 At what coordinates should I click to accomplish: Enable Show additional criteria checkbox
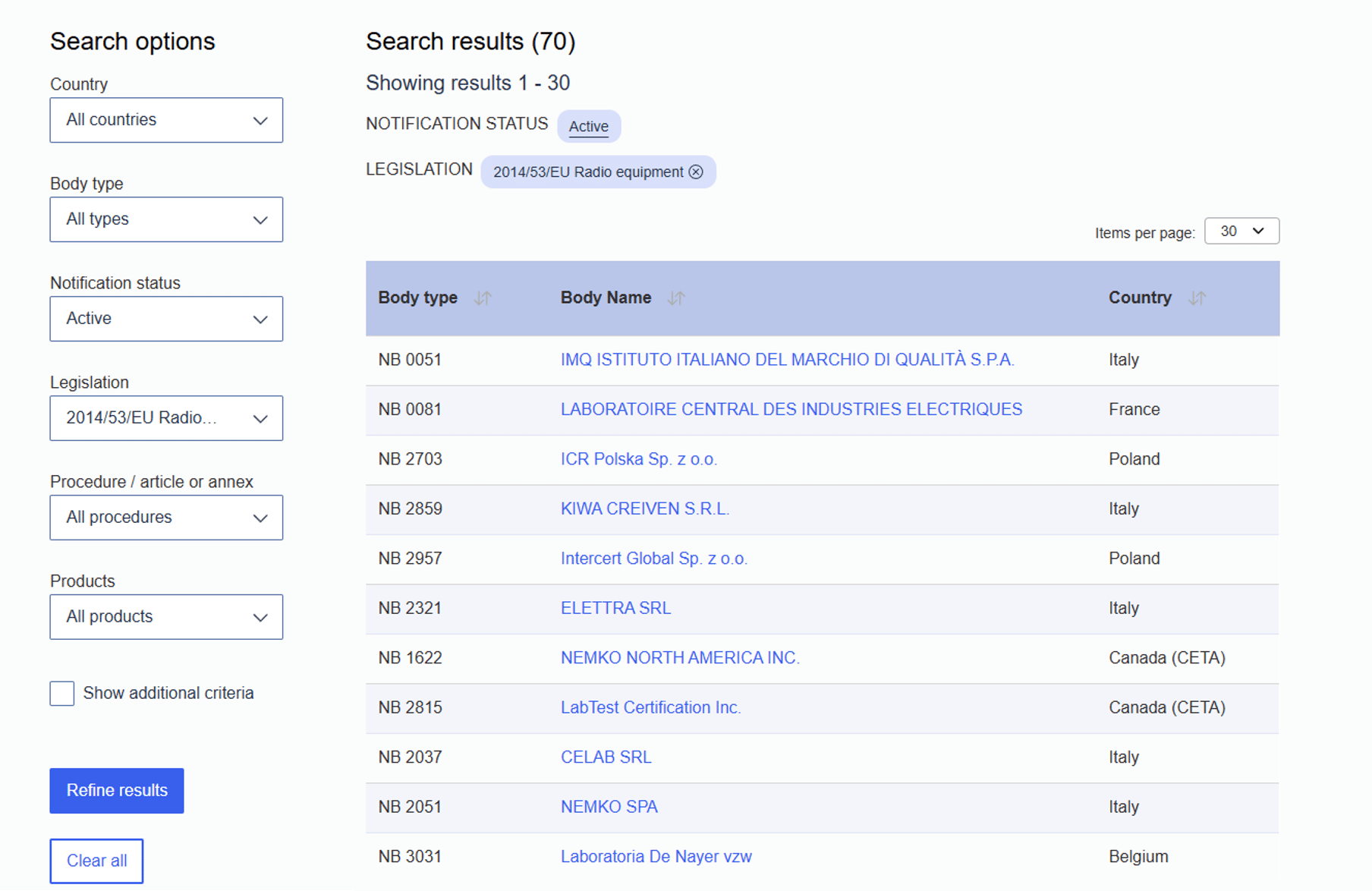[x=62, y=693]
